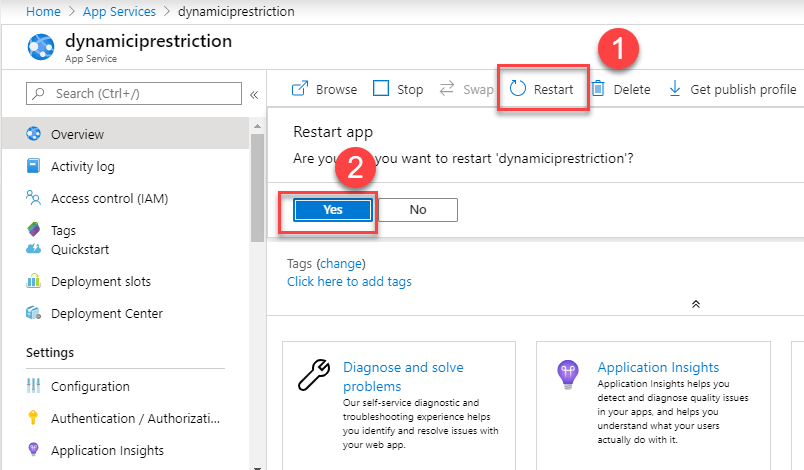Click the Delete trash icon

598,89
